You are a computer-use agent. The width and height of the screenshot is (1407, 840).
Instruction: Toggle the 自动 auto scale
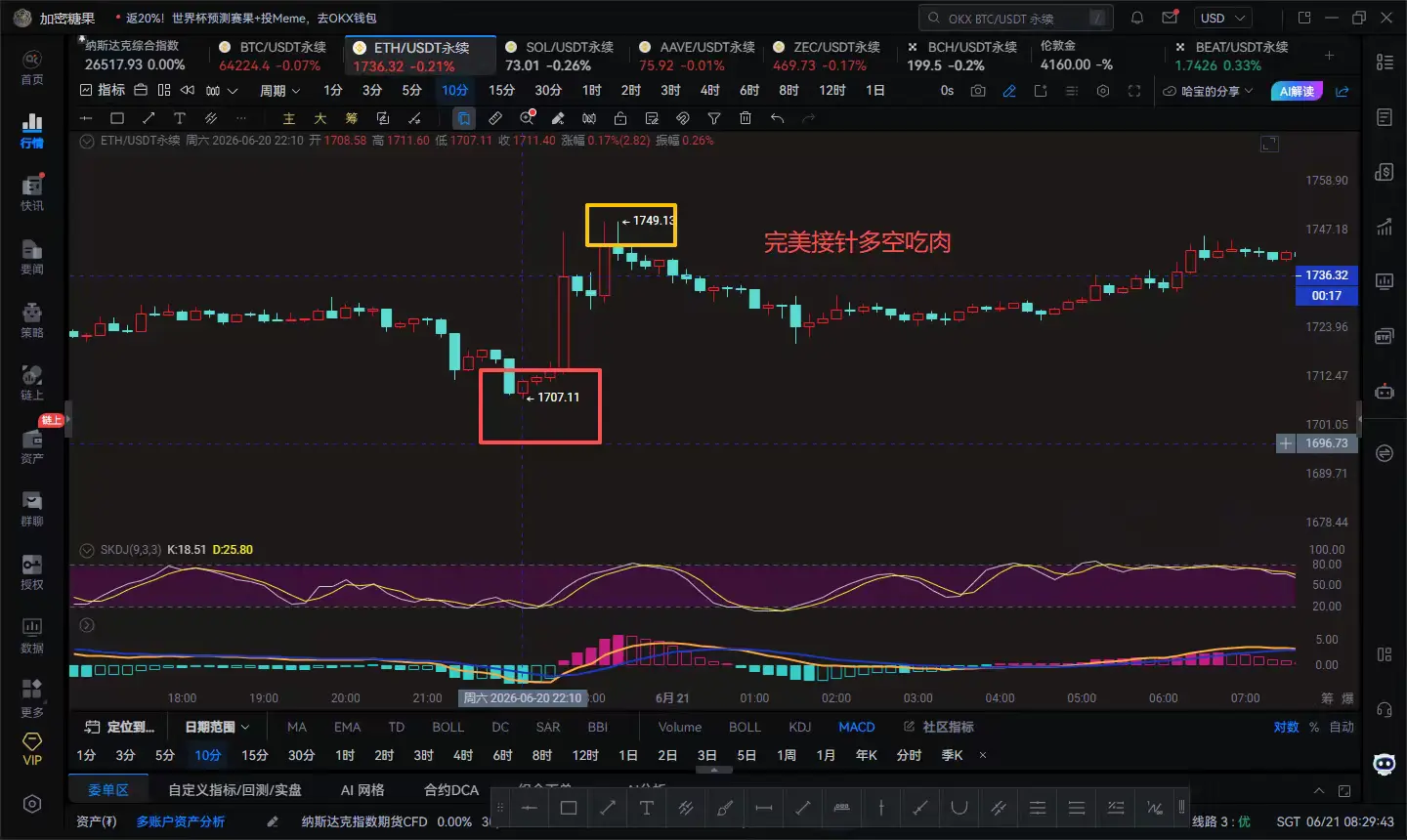(x=1342, y=727)
